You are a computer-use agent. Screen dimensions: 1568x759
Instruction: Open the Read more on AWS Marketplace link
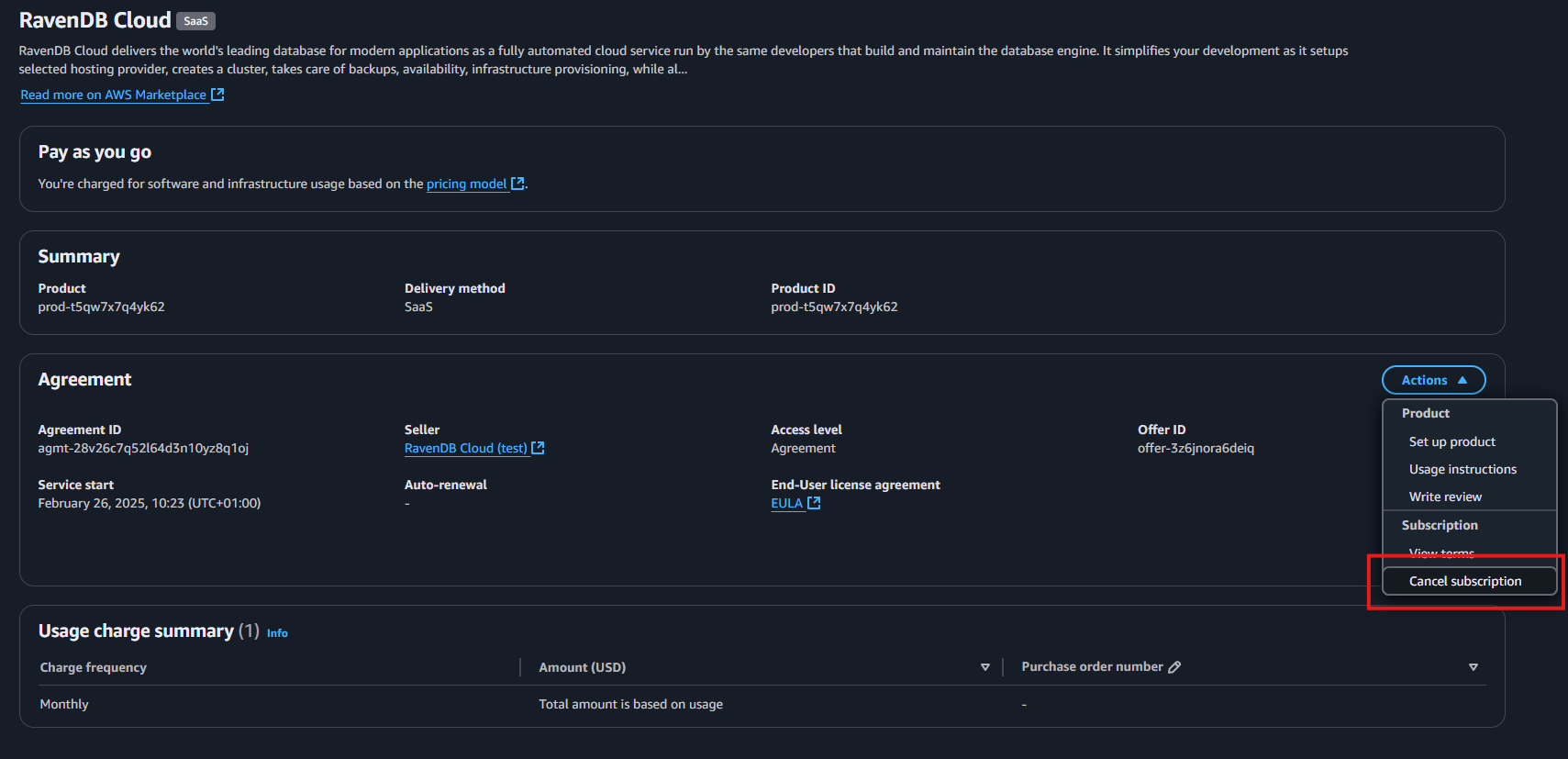[x=114, y=95]
